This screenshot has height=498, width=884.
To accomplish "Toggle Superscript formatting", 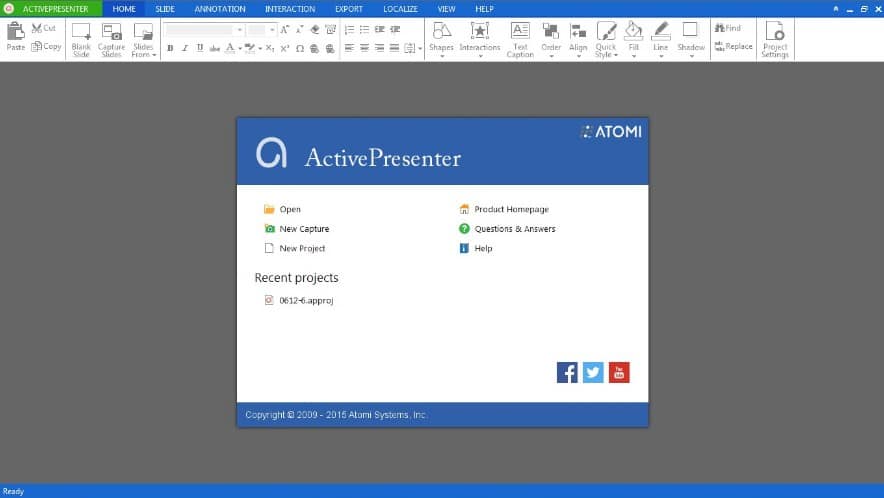I will (x=285, y=49).
